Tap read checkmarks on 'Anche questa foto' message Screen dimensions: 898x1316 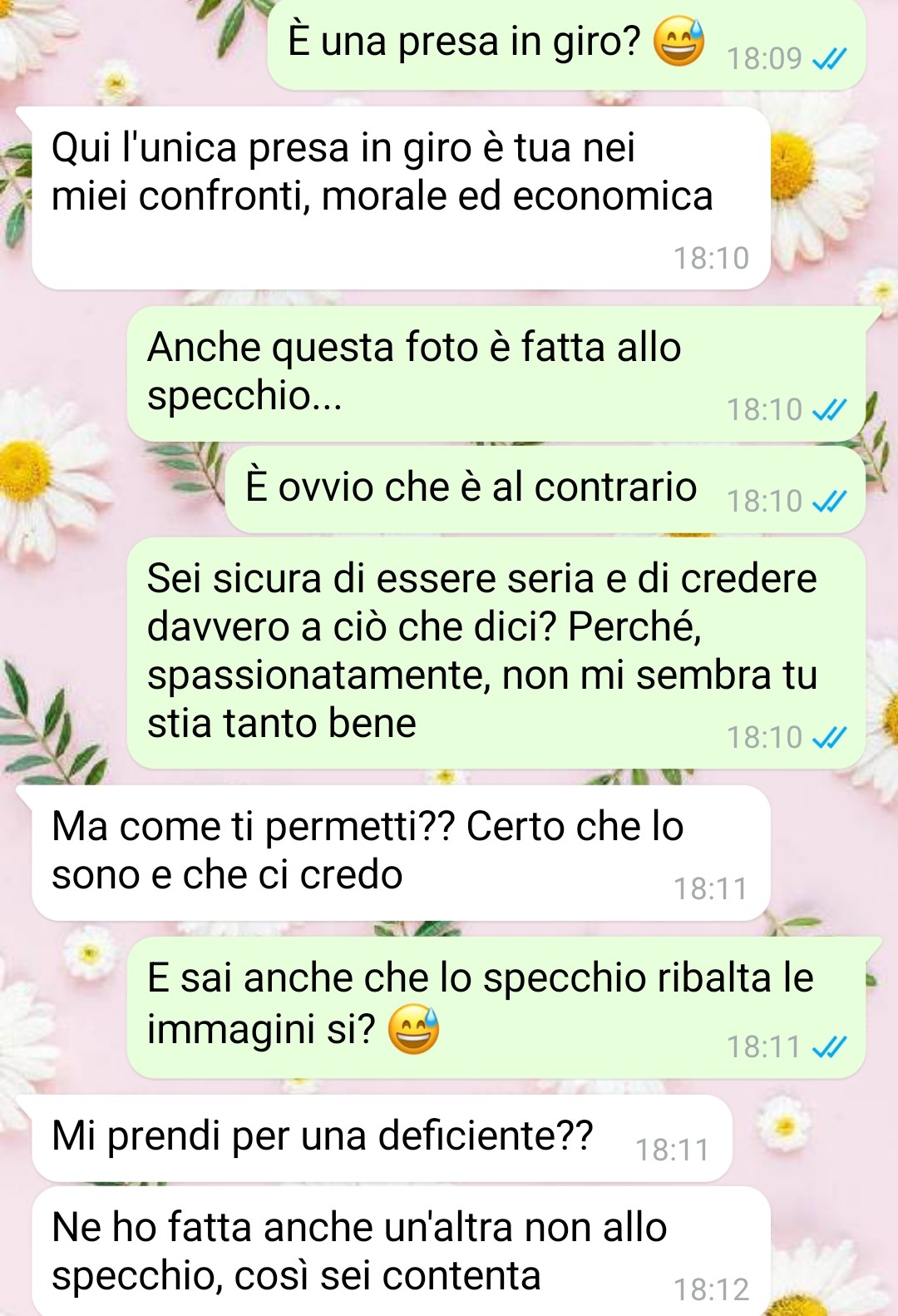(829, 410)
